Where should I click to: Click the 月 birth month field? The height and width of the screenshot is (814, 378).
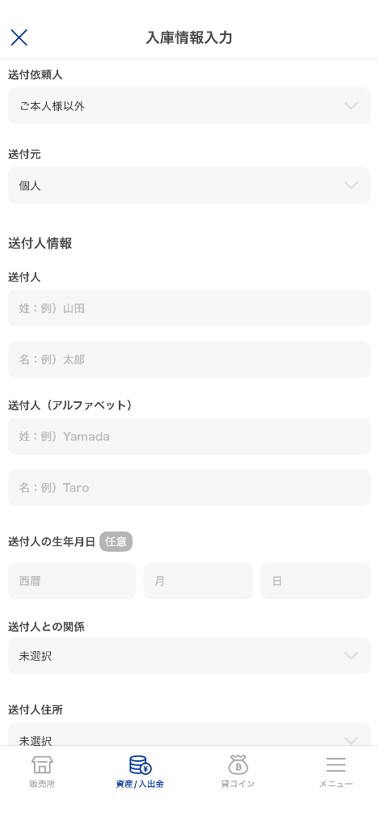pos(198,581)
